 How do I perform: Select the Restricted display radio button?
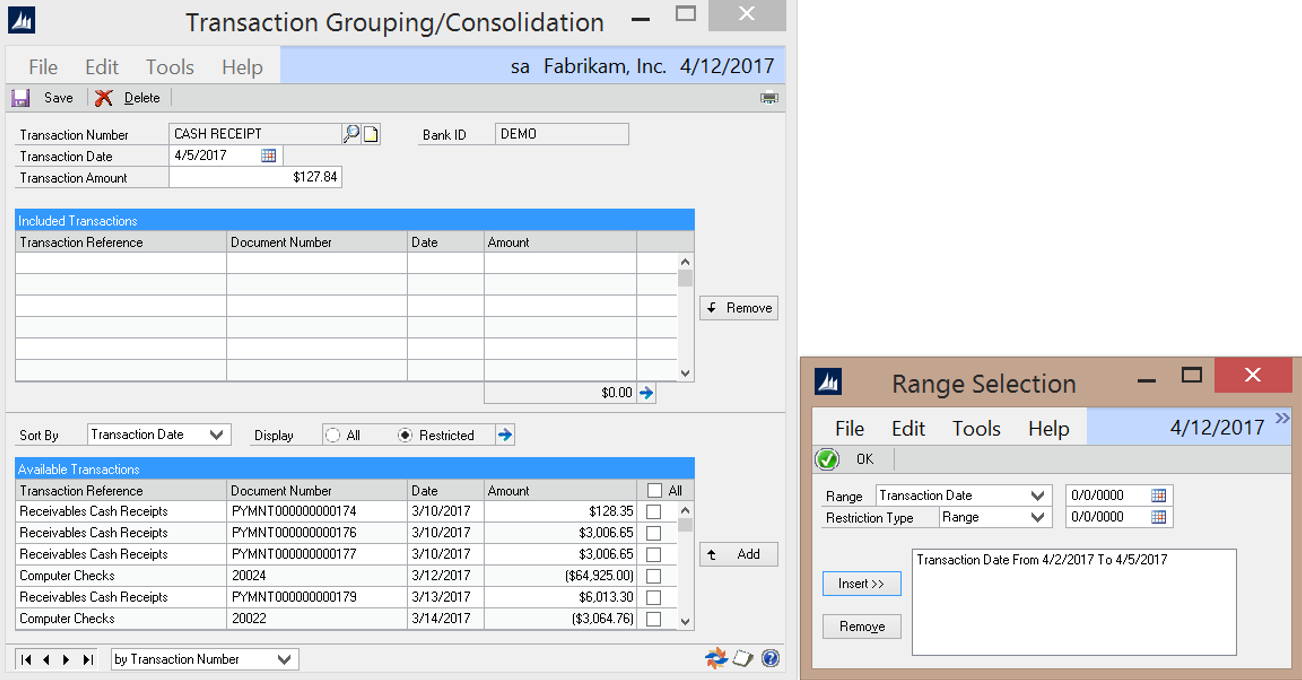pyautogui.click(x=405, y=435)
